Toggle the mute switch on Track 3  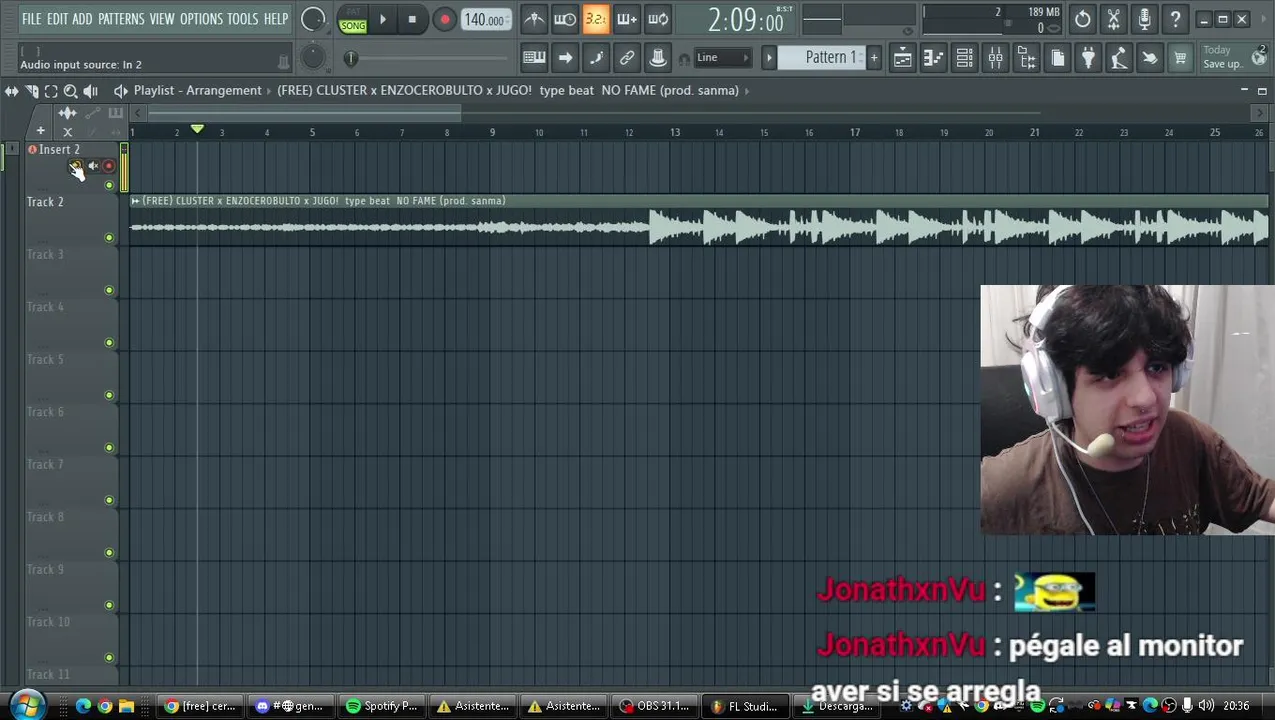[109, 290]
